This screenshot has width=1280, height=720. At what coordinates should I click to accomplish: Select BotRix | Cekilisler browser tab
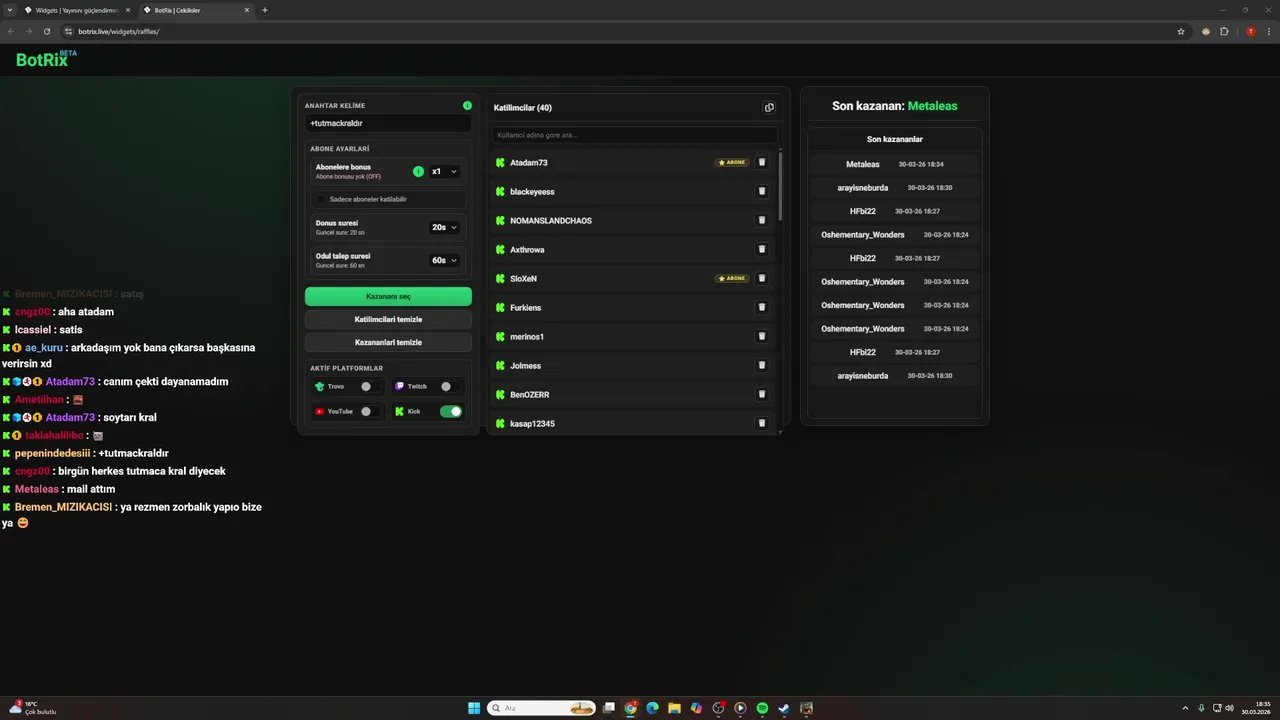196,10
